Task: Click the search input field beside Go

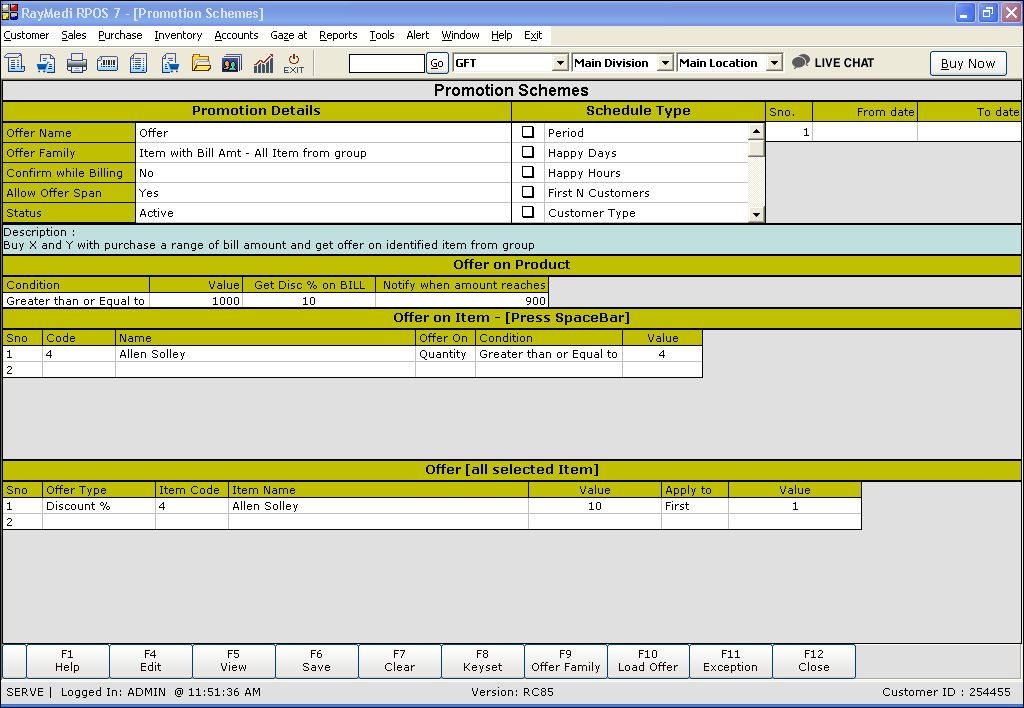Action: 386,63
